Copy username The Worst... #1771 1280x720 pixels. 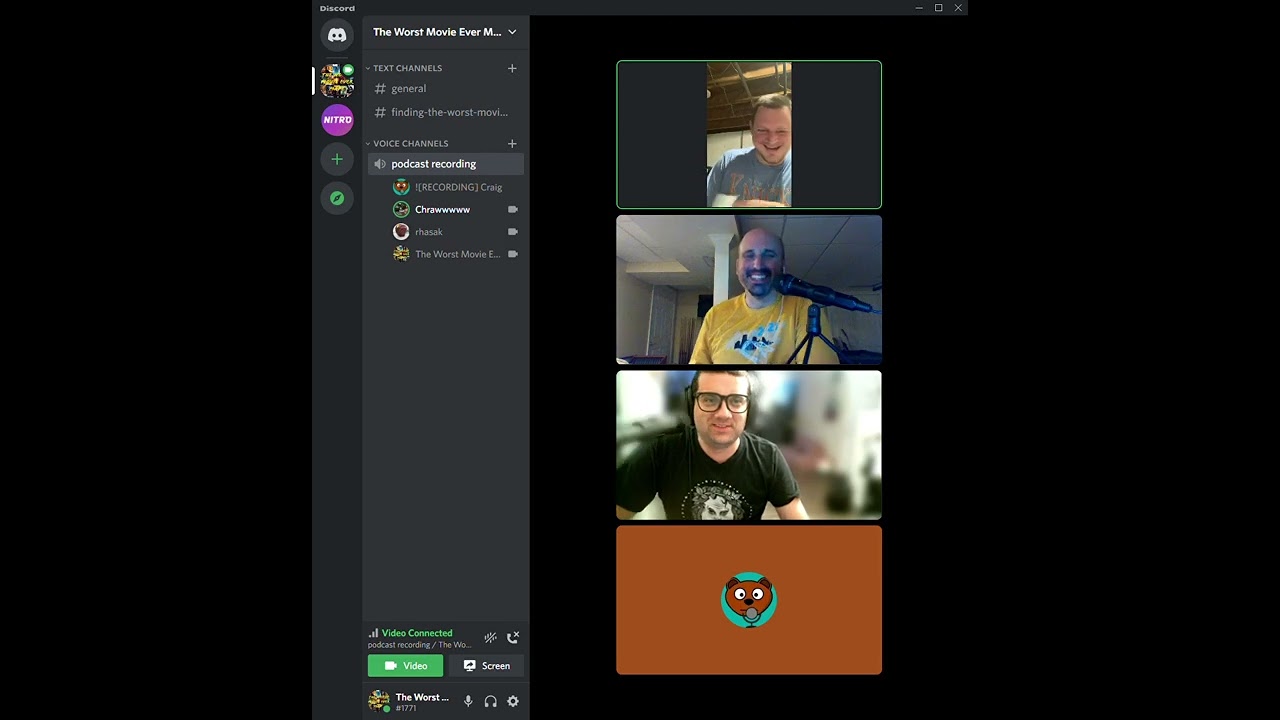tap(422, 702)
